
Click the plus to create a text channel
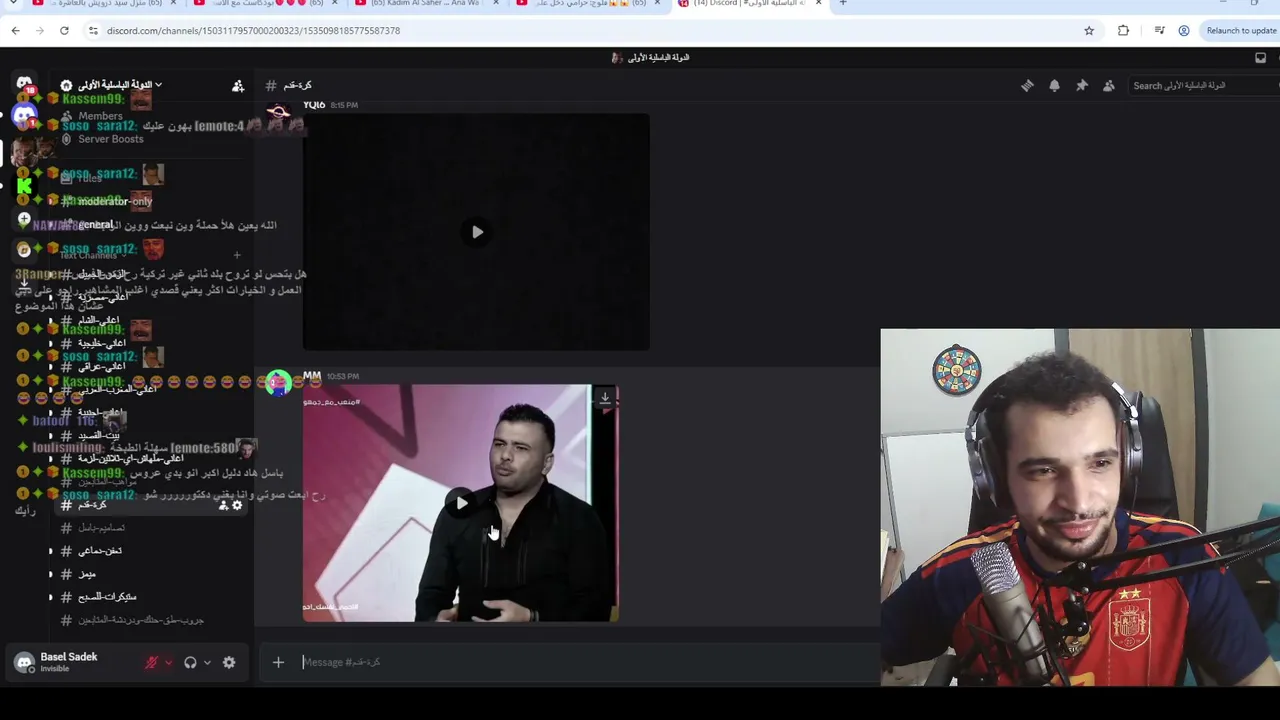tap(237, 255)
